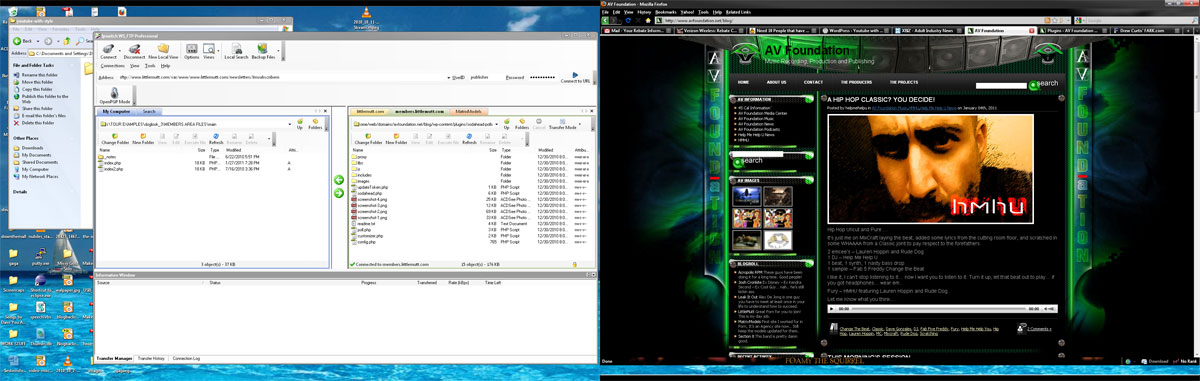Open Connections menu in WS_FTP

pyautogui.click(x=113, y=65)
